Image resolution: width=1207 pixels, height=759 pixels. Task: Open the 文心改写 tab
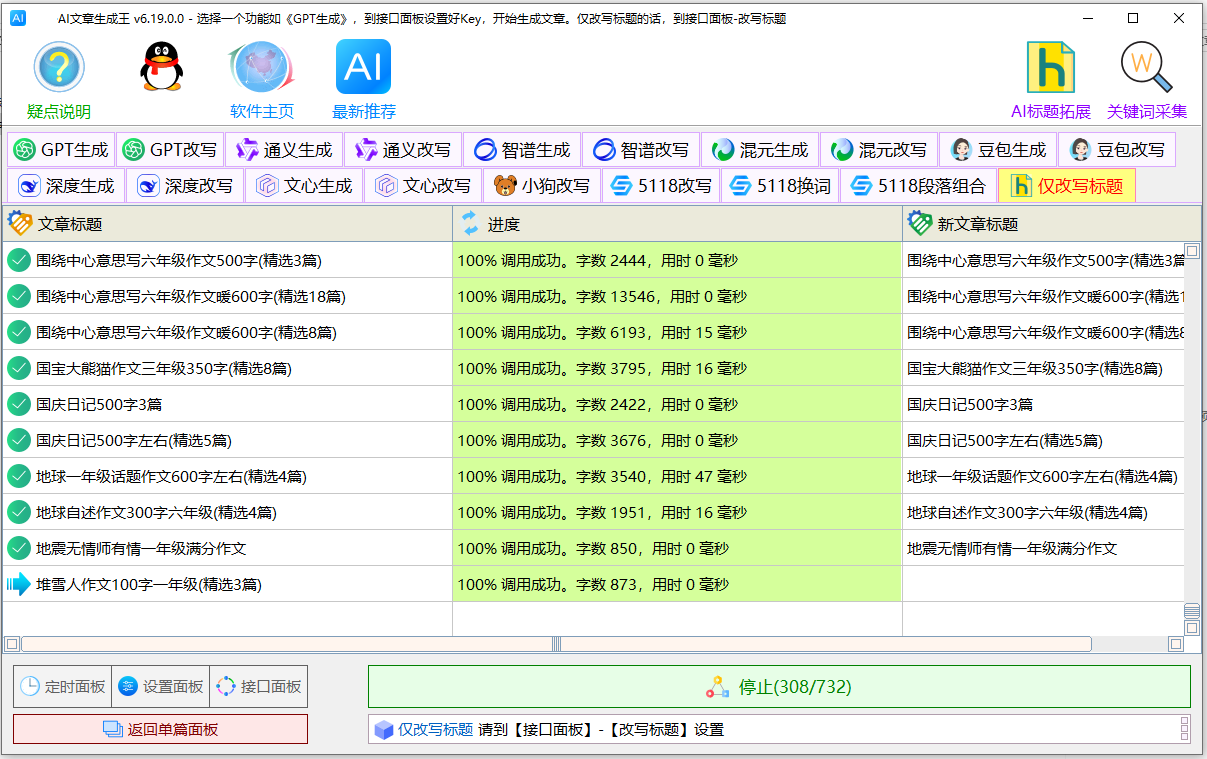(423, 185)
